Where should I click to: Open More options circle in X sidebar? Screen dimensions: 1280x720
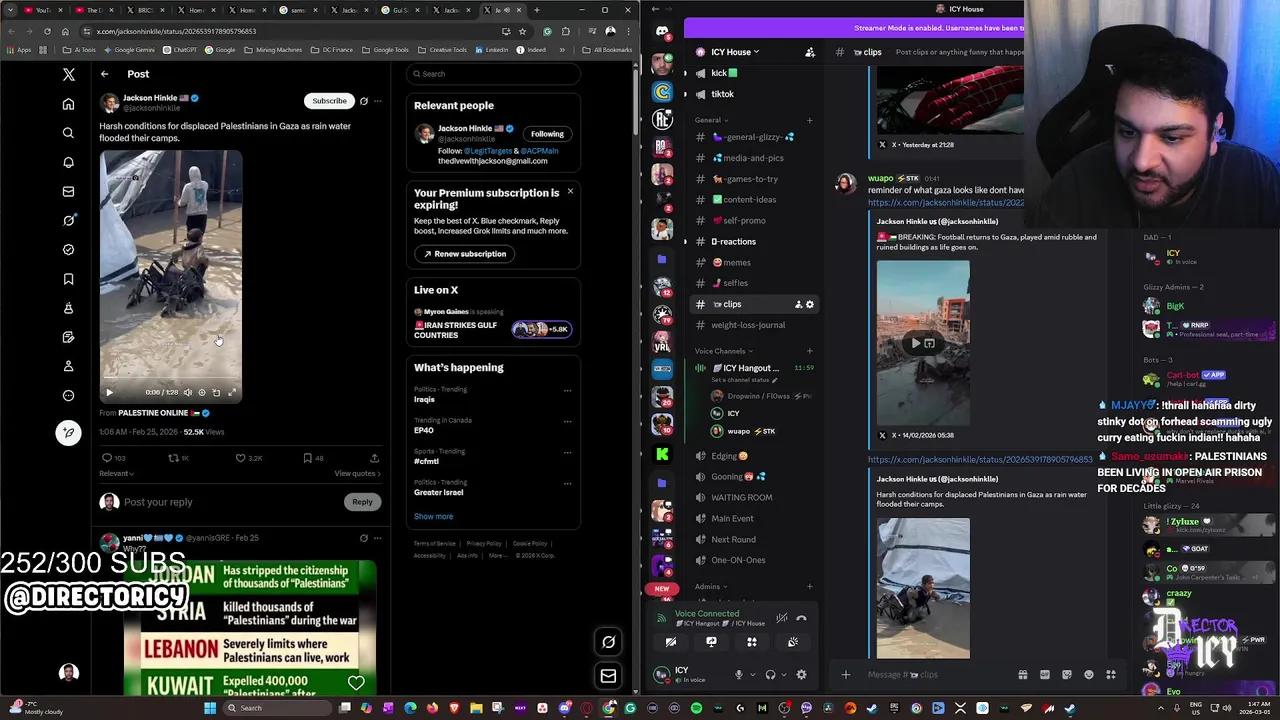click(x=68, y=395)
